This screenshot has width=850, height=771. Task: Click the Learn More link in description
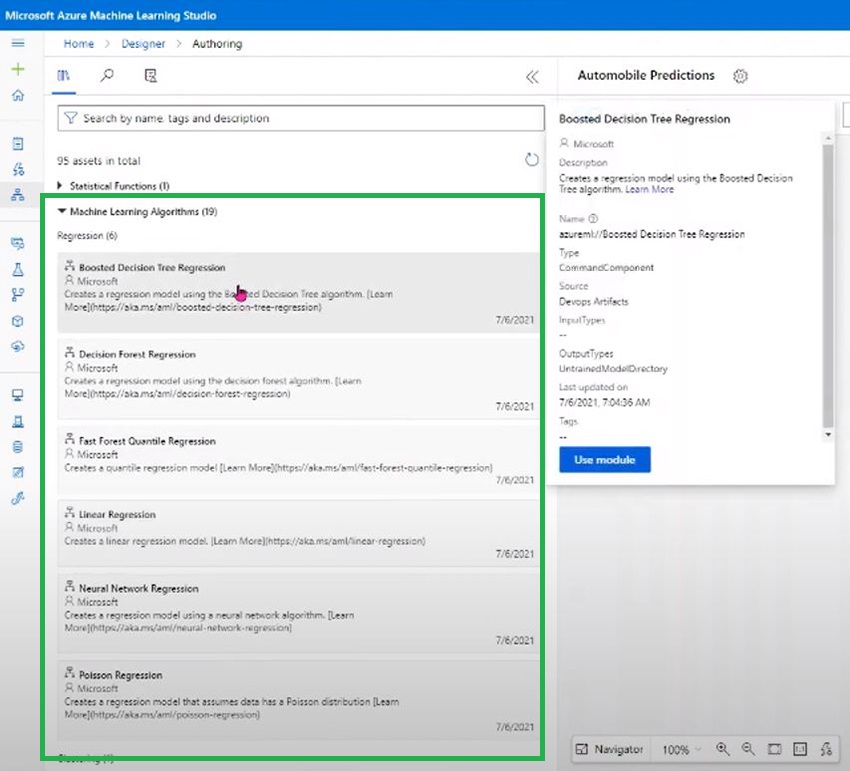[649, 189]
